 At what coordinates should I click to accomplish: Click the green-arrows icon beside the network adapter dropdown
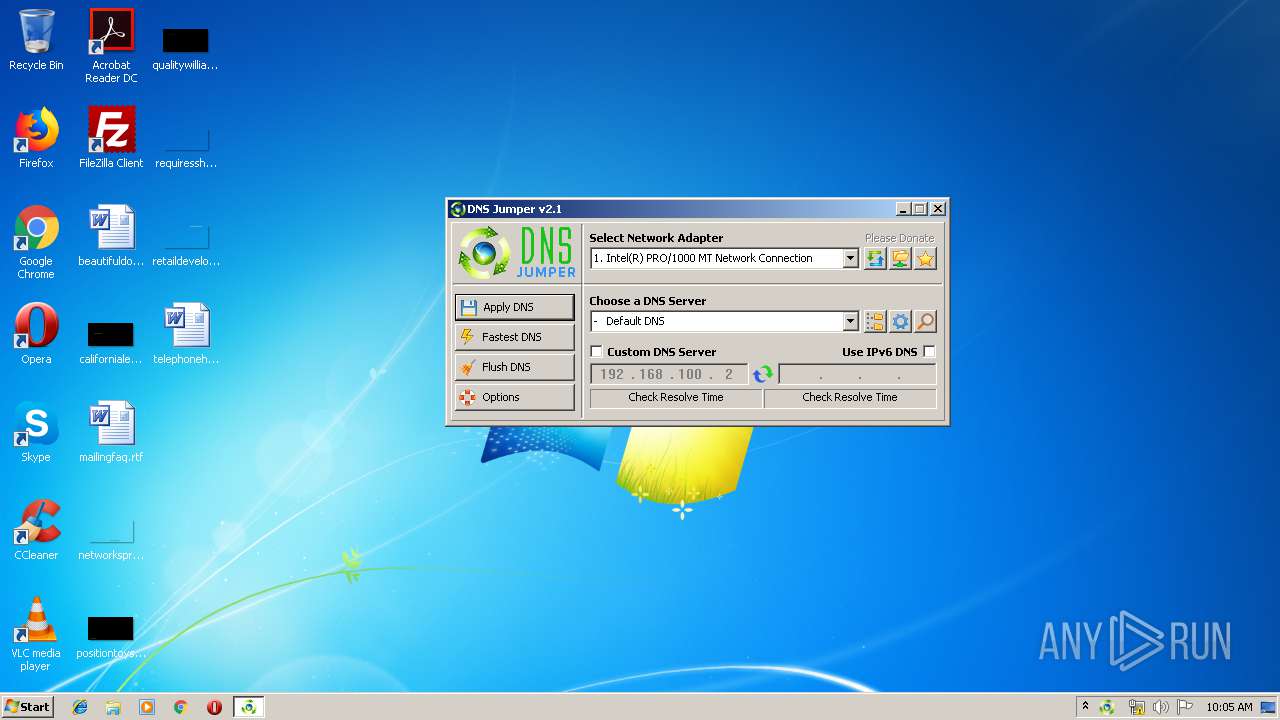coord(875,259)
